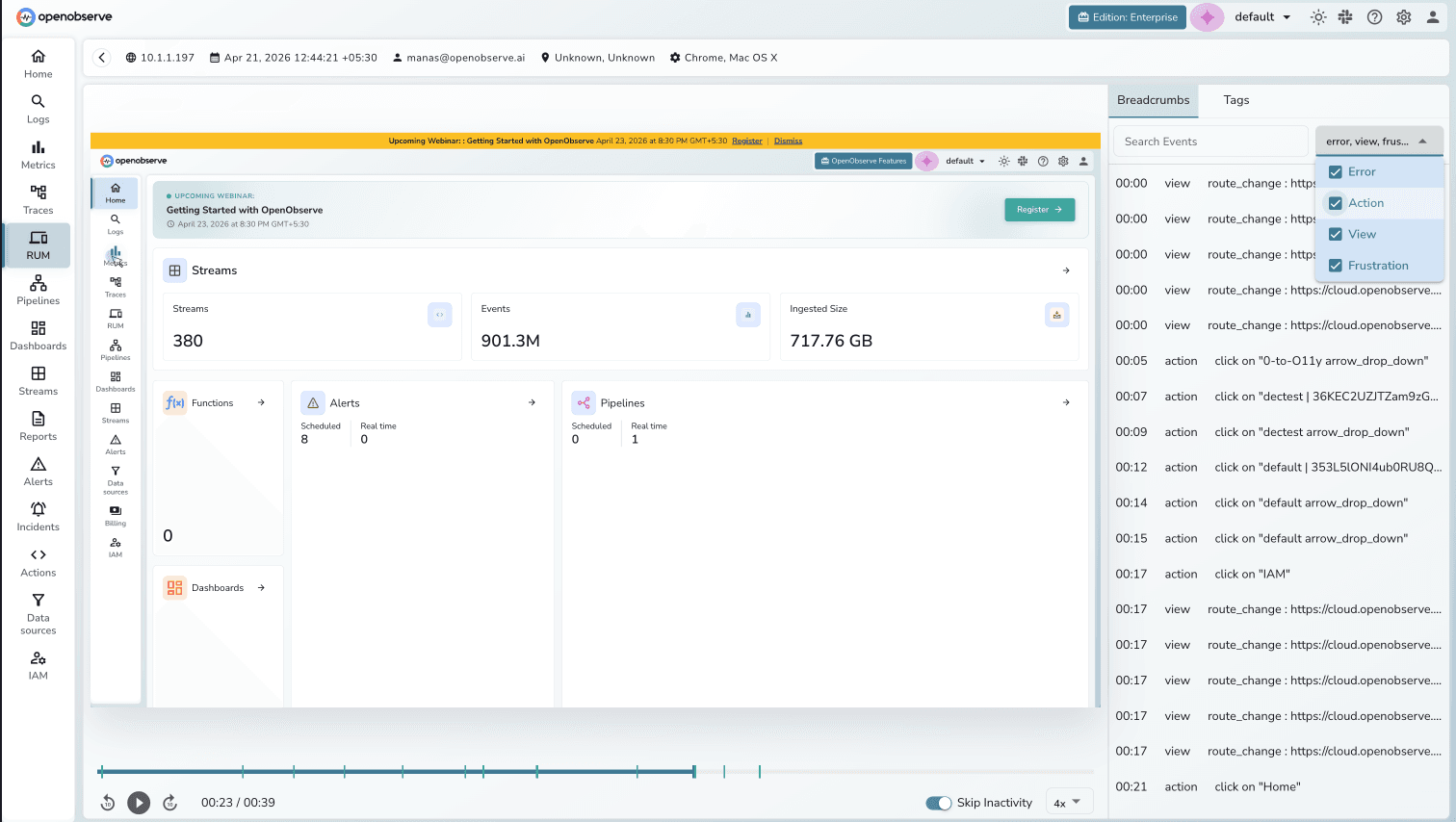Select the Actions icon in the sidebar
1456x822 pixels.
[x=38, y=562]
